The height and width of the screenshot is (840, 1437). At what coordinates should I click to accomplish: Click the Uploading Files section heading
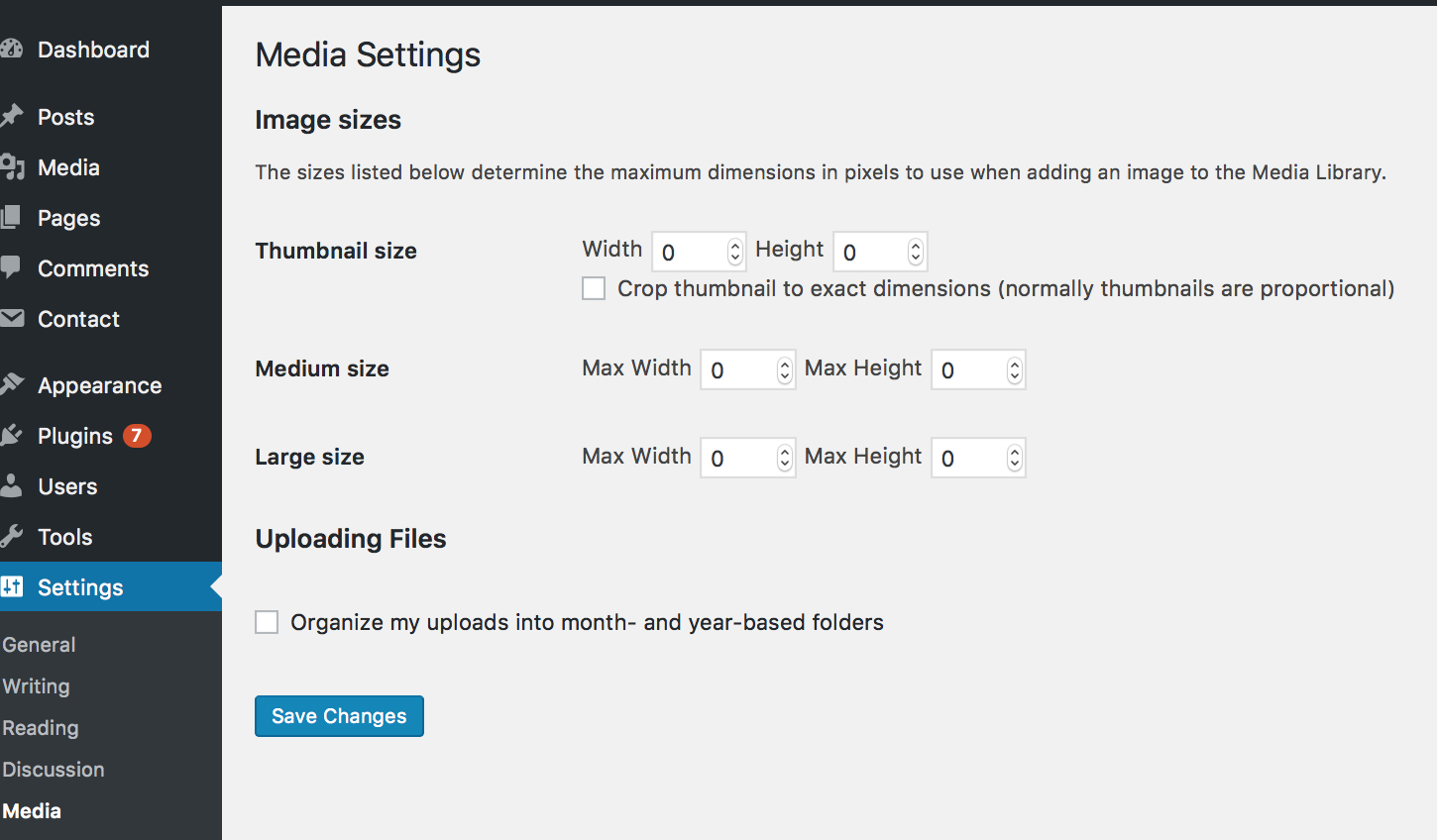coord(351,539)
